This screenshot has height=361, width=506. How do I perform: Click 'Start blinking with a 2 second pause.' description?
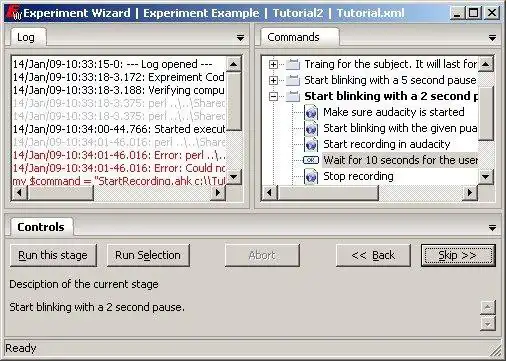tap(97, 307)
